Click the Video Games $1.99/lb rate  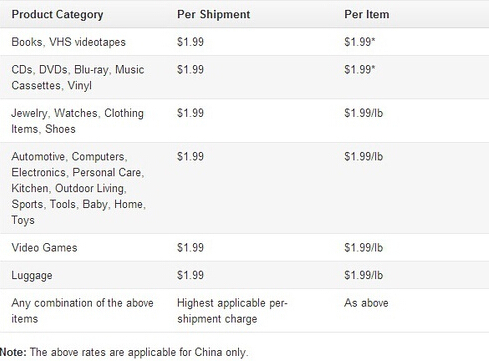click(x=364, y=248)
